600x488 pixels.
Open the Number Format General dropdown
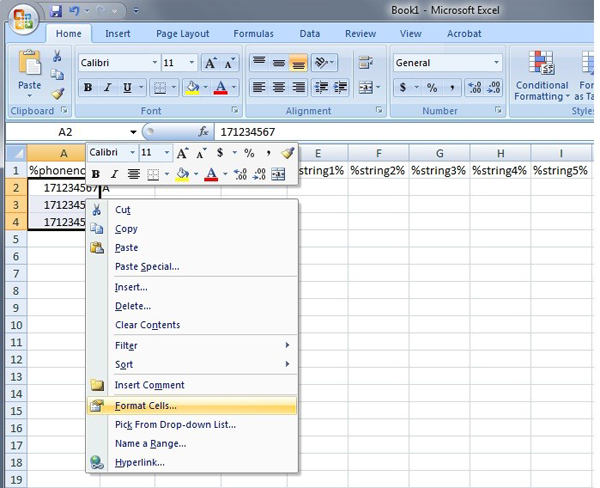496,62
